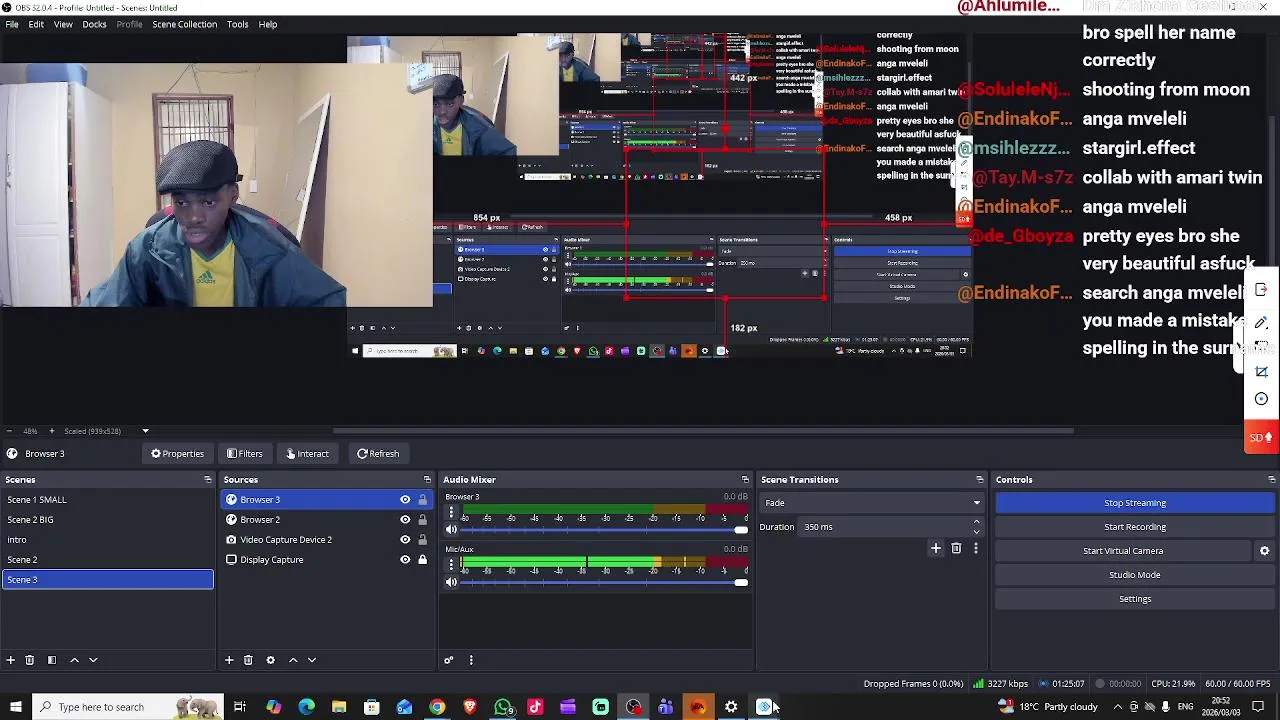
Task: Click Start Virtual Camera button
Action: click(x=1123, y=551)
